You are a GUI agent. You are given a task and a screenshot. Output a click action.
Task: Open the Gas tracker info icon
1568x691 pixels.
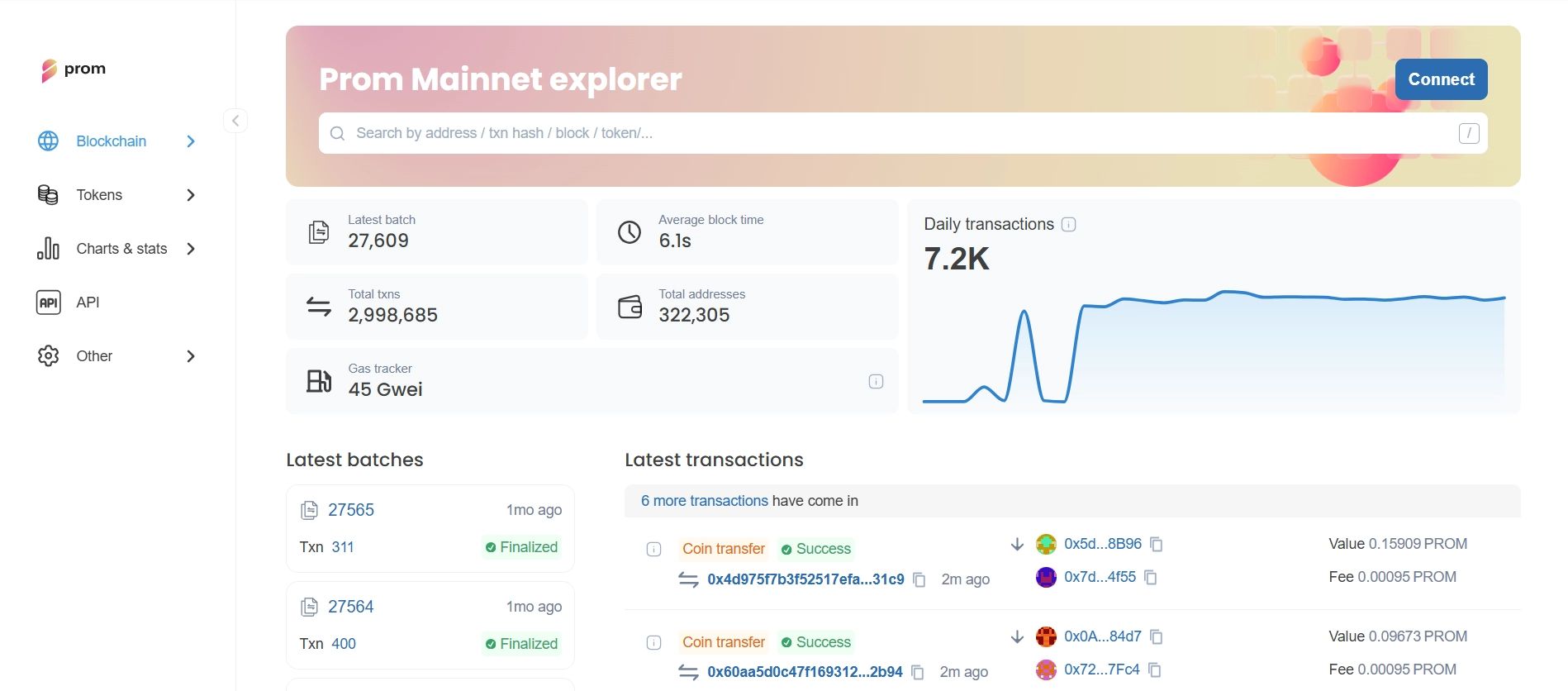(x=876, y=381)
